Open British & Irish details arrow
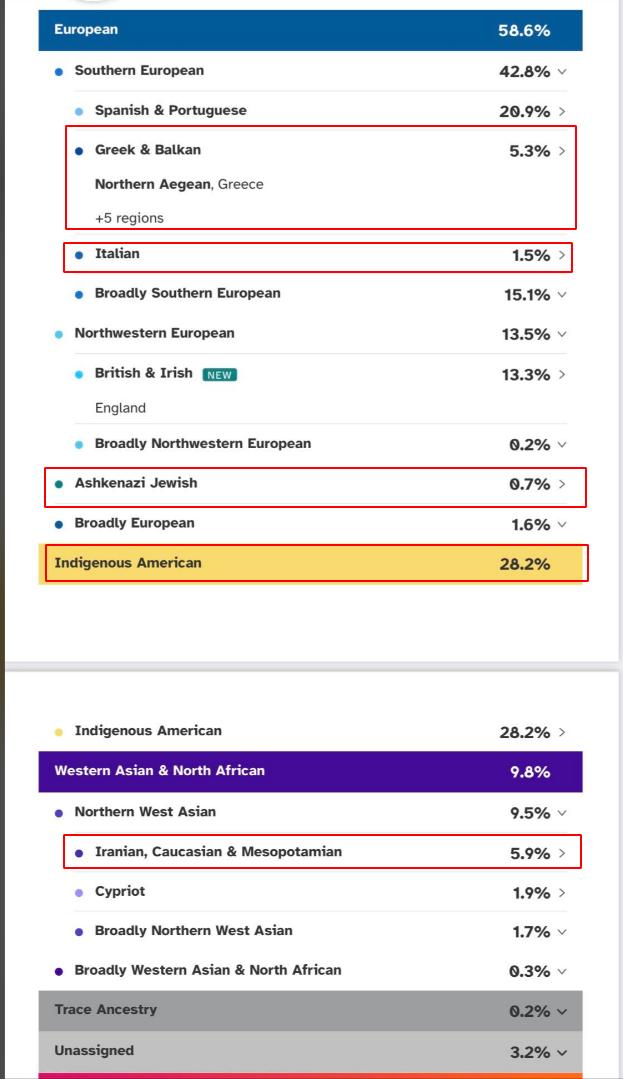Screen dimensions: 623x1079 562,375
